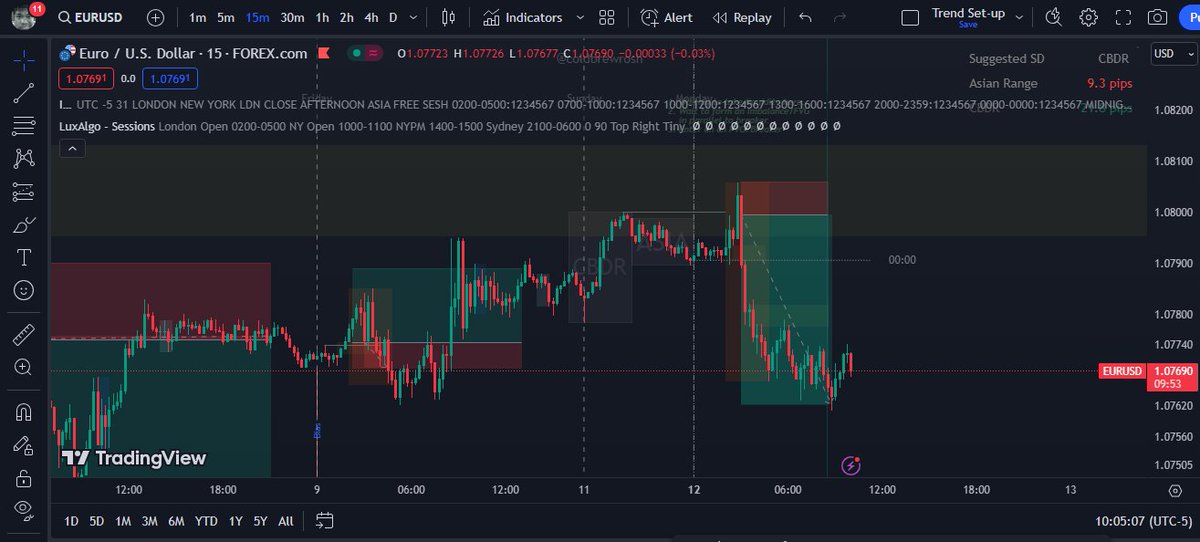Activate the zoom in tool
This screenshot has height=542, width=1200.
coord(24,367)
